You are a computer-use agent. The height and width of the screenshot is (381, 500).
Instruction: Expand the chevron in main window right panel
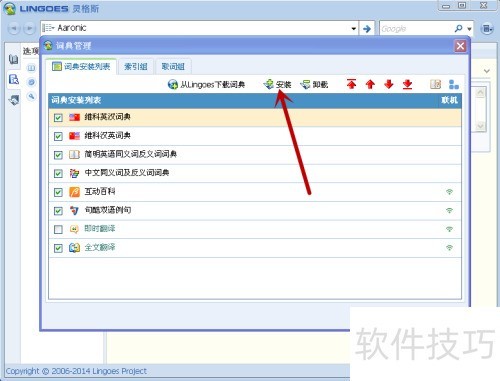(487, 71)
